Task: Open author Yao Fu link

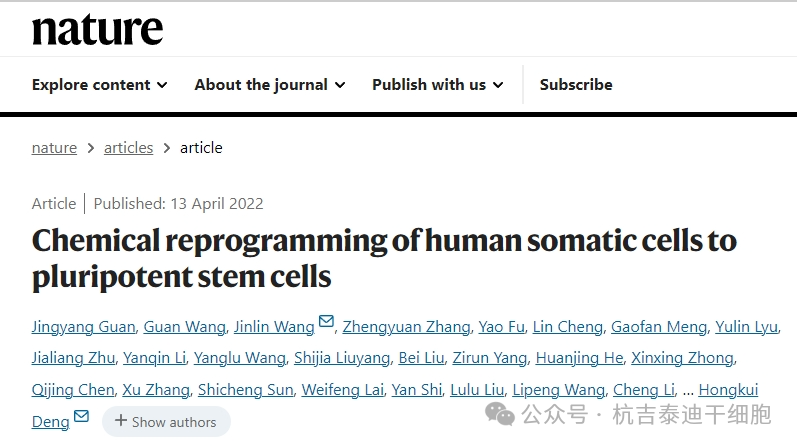Action: coord(500,327)
